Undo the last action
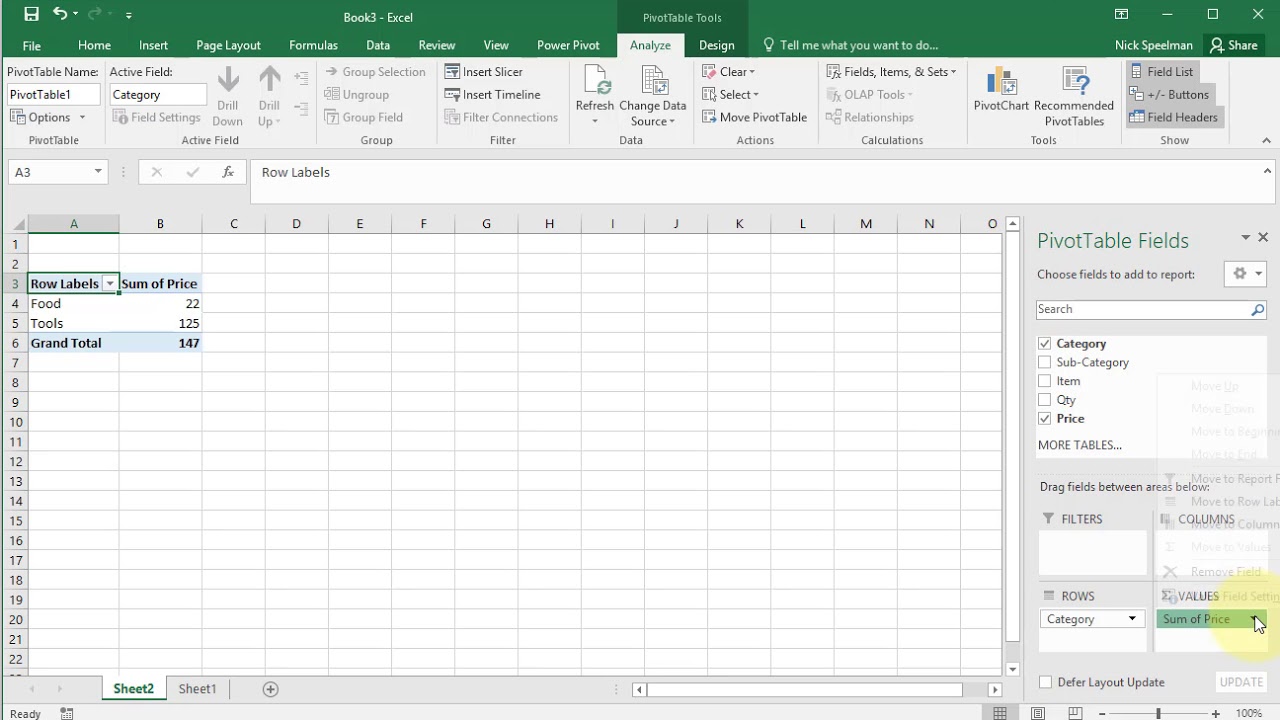Image resolution: width=1280 pixels, height=720 pixels. tap(61, 15)
